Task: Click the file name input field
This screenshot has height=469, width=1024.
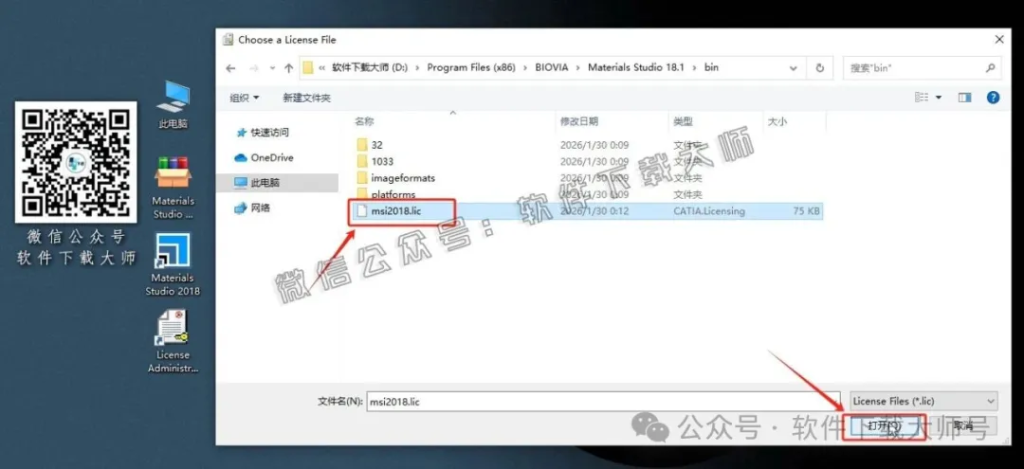Action: 603,402
